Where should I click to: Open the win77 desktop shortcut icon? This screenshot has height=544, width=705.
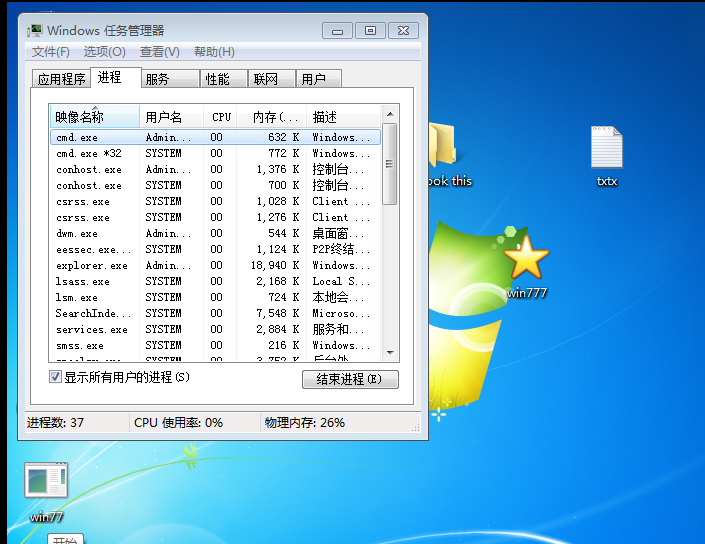pos(46,480)
